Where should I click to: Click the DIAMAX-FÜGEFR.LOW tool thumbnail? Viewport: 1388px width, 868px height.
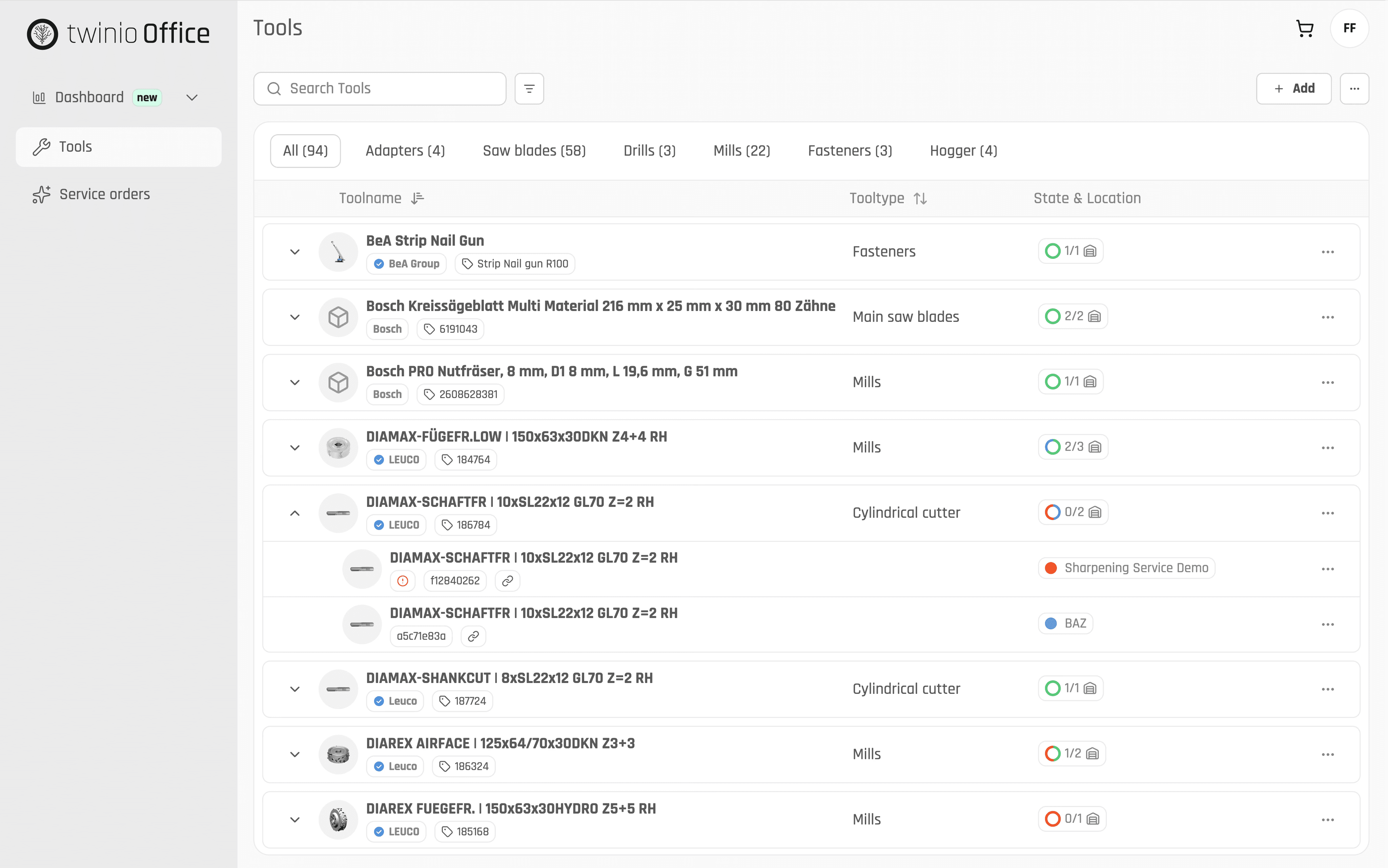(x=338, y=448)
